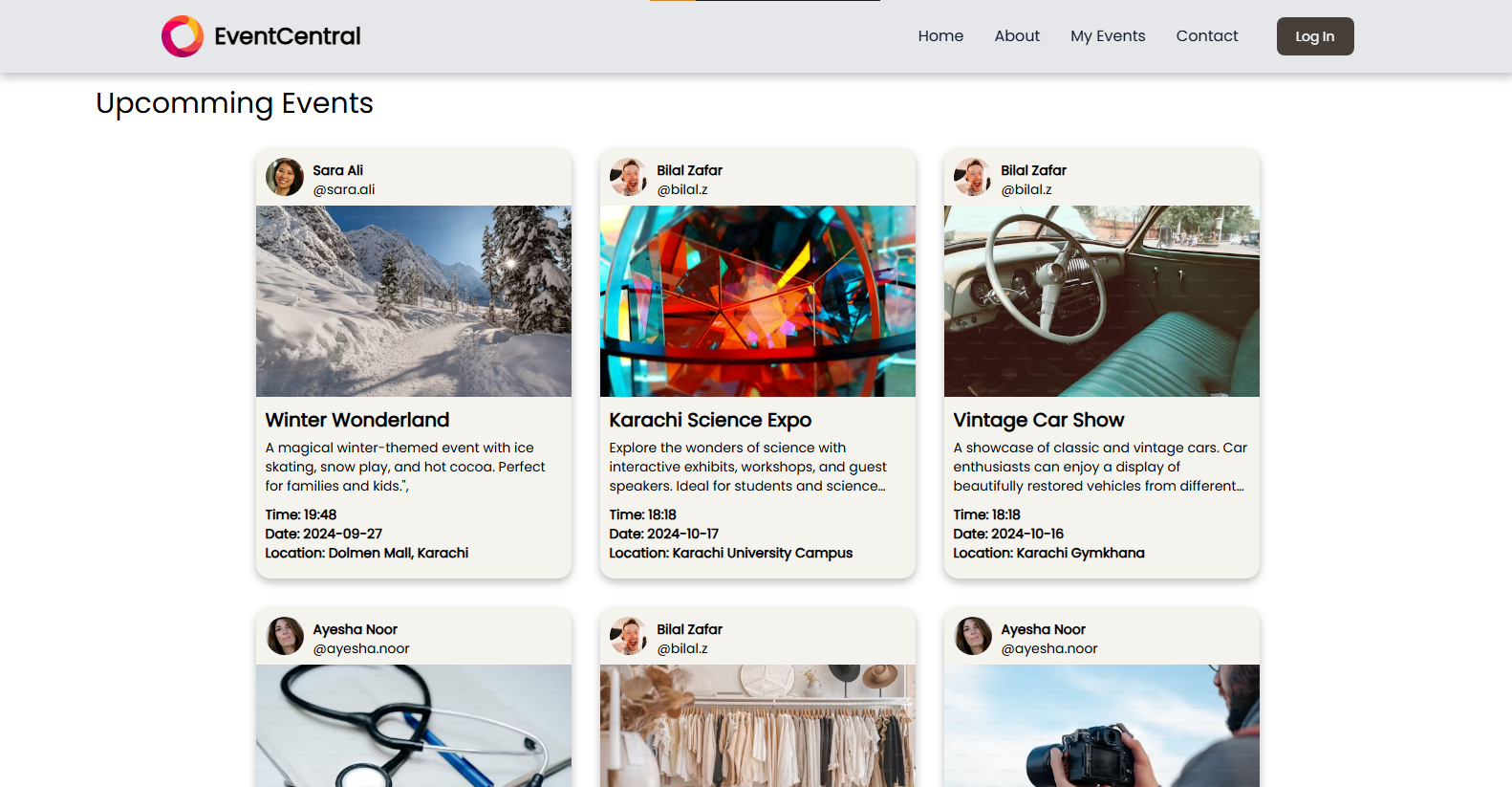
Task: Select the Vintage Car Show title
Action: click(x=1039, y=420)
